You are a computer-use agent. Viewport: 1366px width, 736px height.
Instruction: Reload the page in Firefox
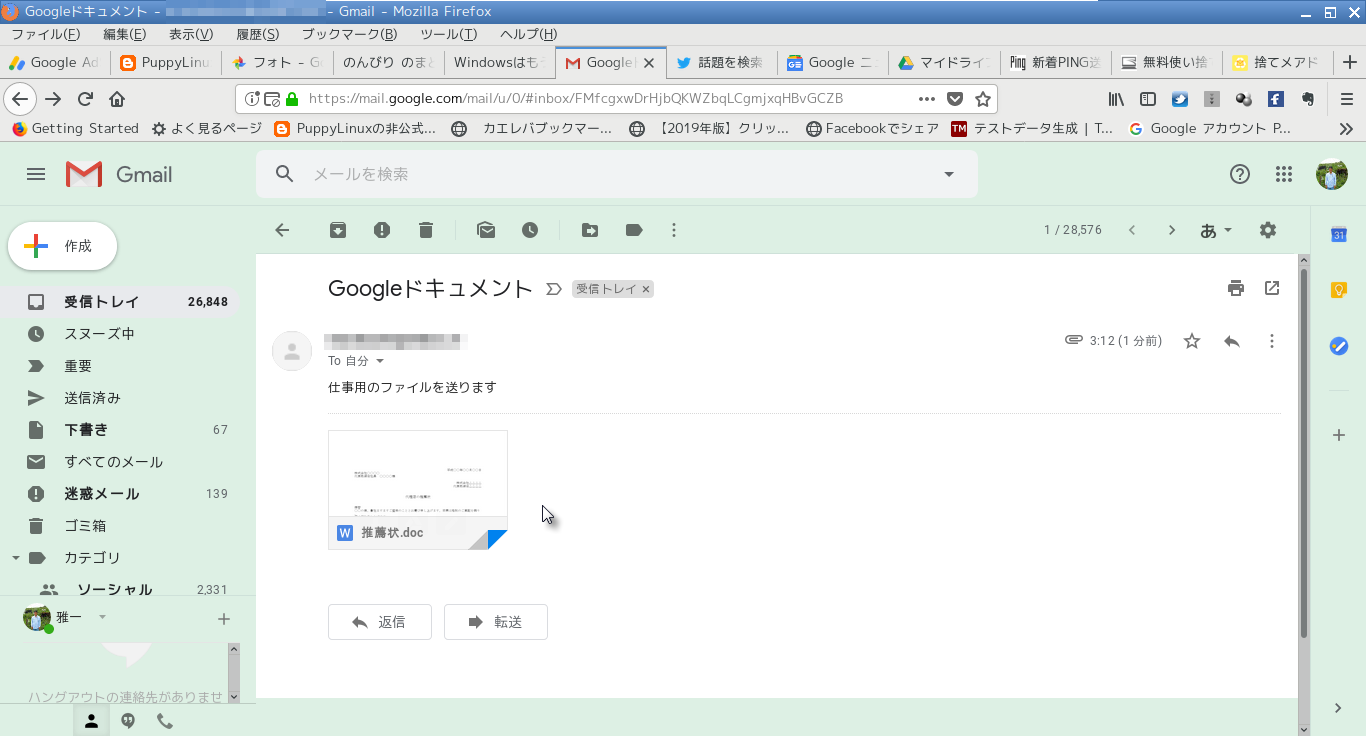[x=86, y=99]
